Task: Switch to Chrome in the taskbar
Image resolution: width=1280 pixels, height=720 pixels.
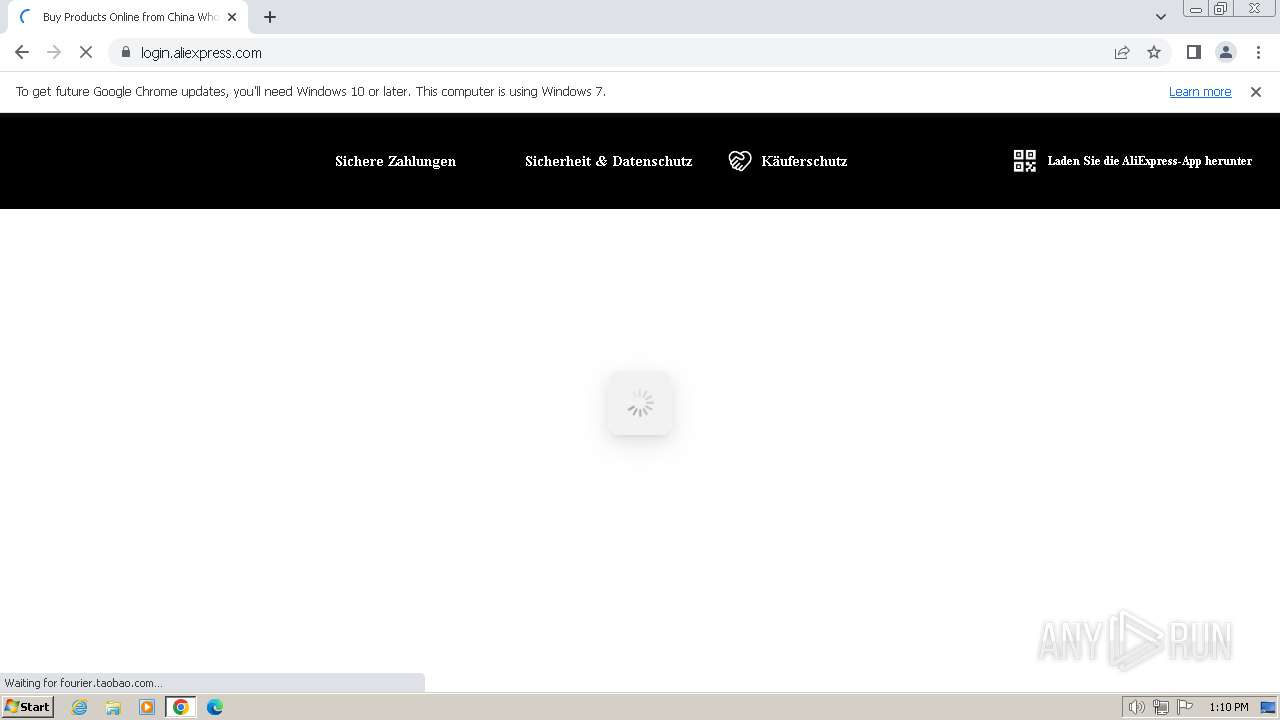Action: point(181,707)
